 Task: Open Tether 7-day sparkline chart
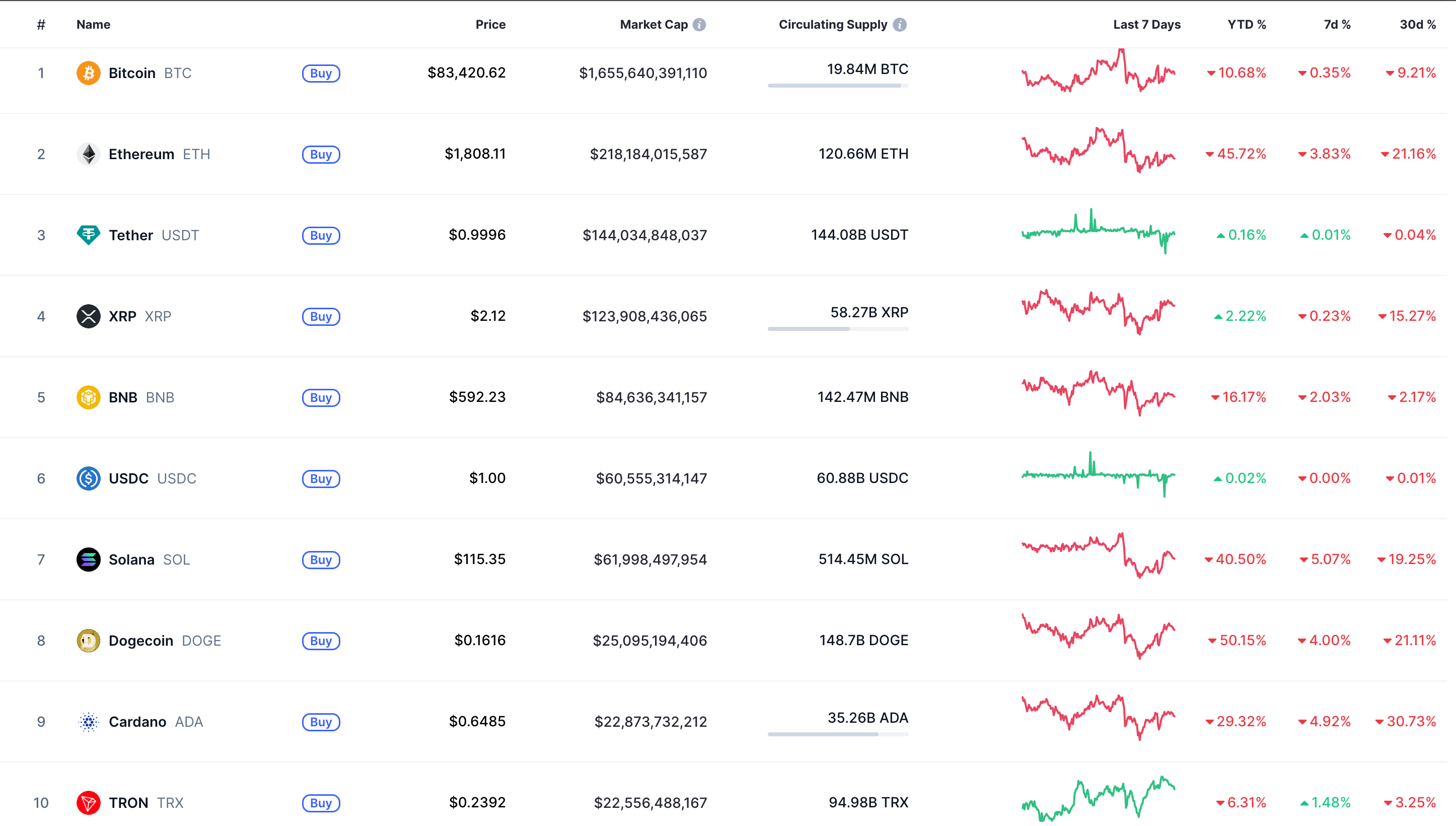[1098, 231]
